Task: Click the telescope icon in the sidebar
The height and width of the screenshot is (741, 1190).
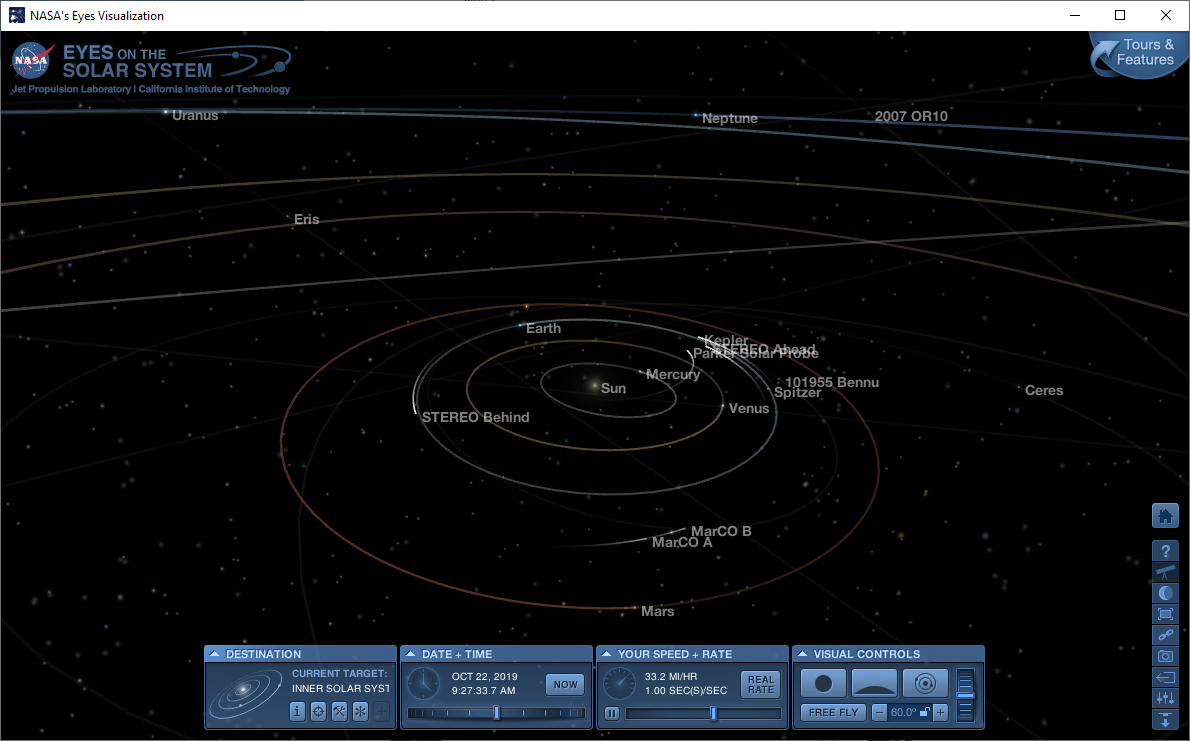Action: [x=1165, y=572]
